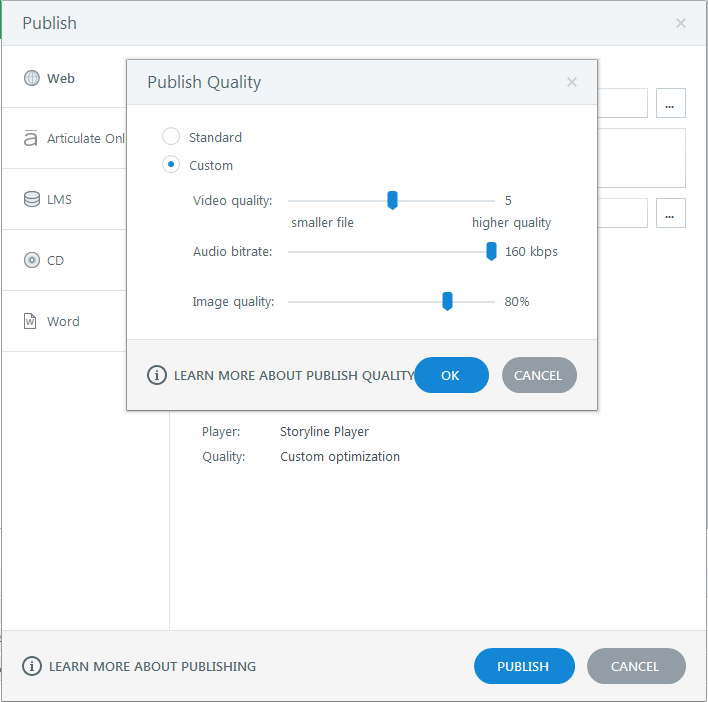Cancel the Publish Quality dialog
708x702 pixels.
click(x=539, y=375)
